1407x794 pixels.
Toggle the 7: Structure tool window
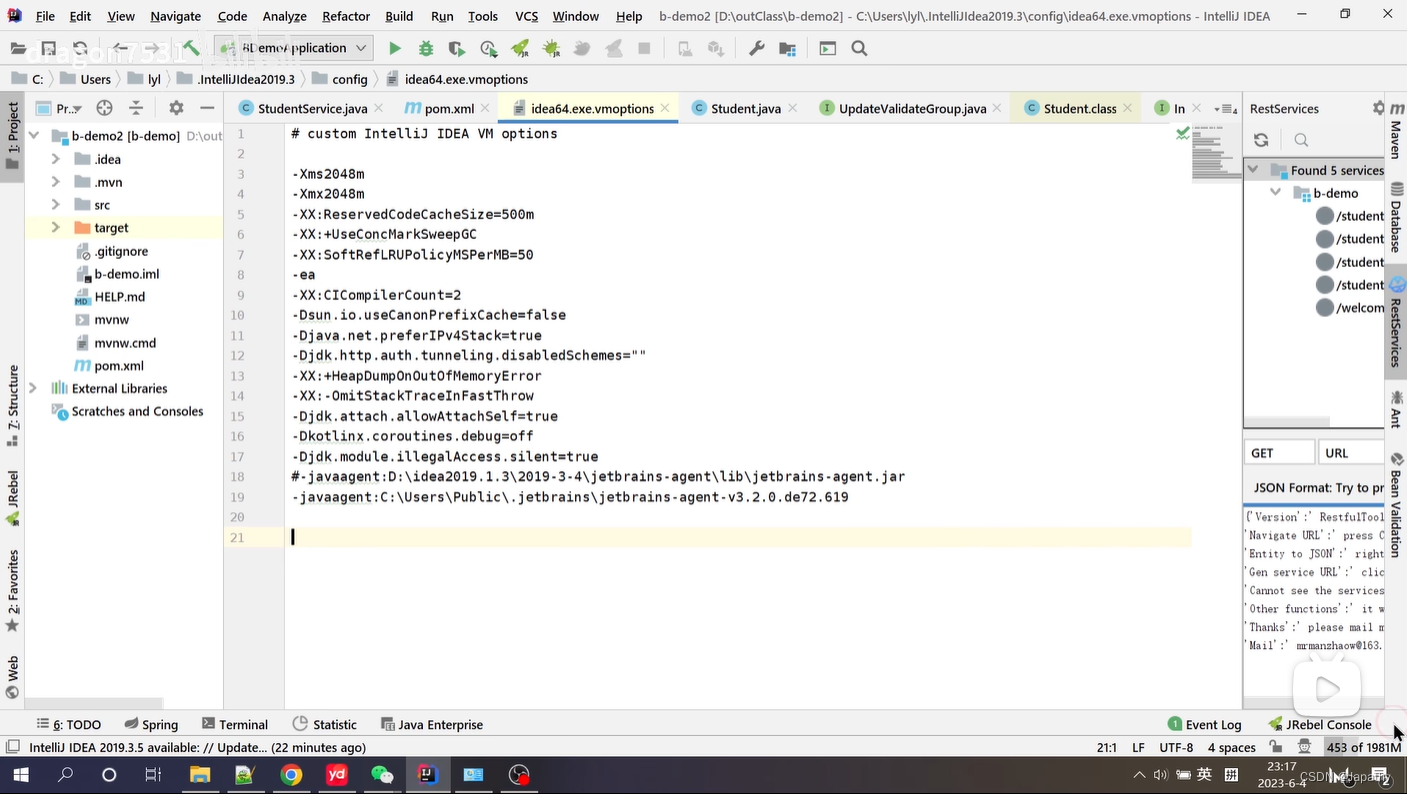tap(13, 405)
